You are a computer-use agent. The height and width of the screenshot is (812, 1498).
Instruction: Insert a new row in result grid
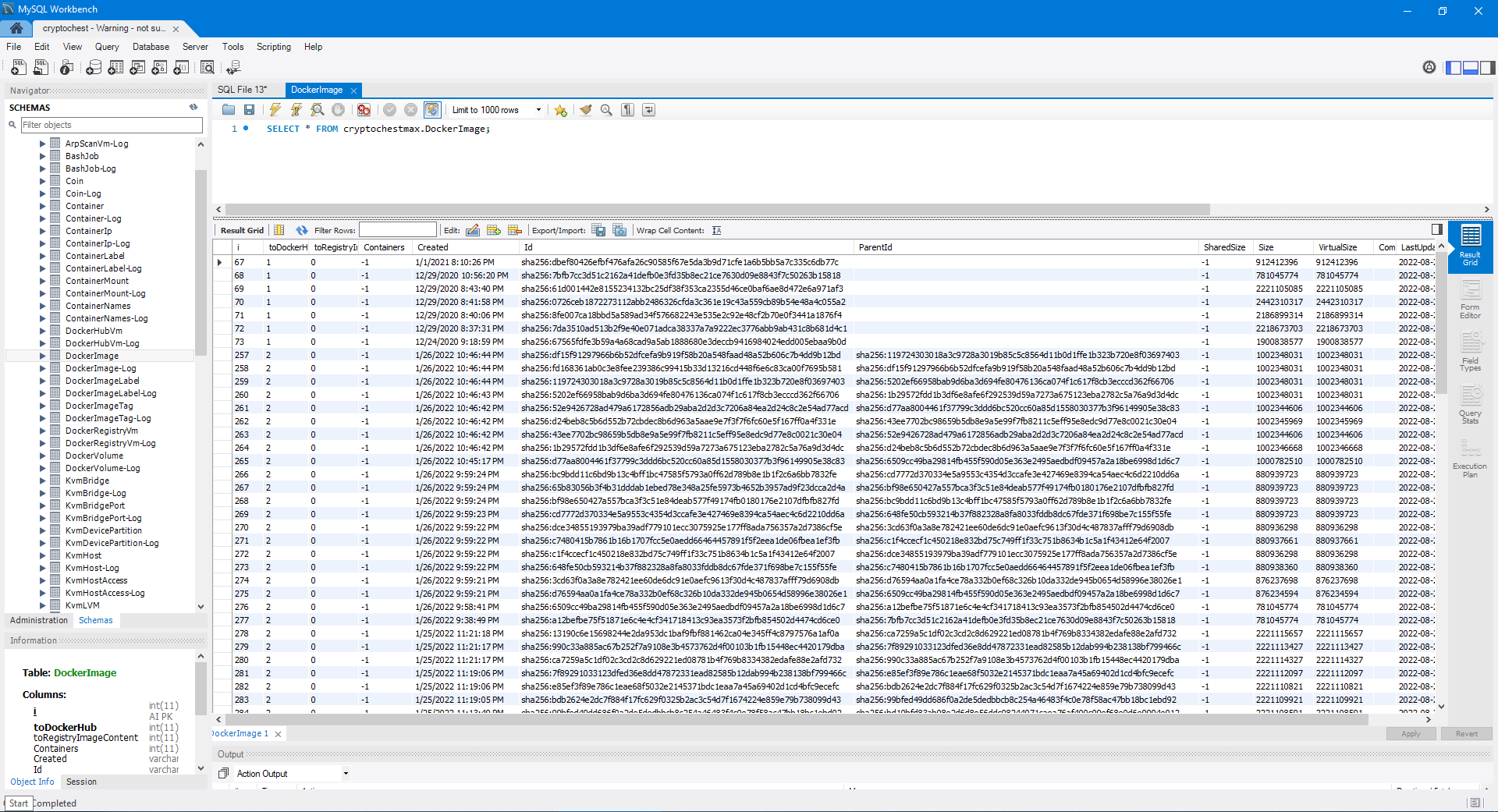tap(494, 230)
